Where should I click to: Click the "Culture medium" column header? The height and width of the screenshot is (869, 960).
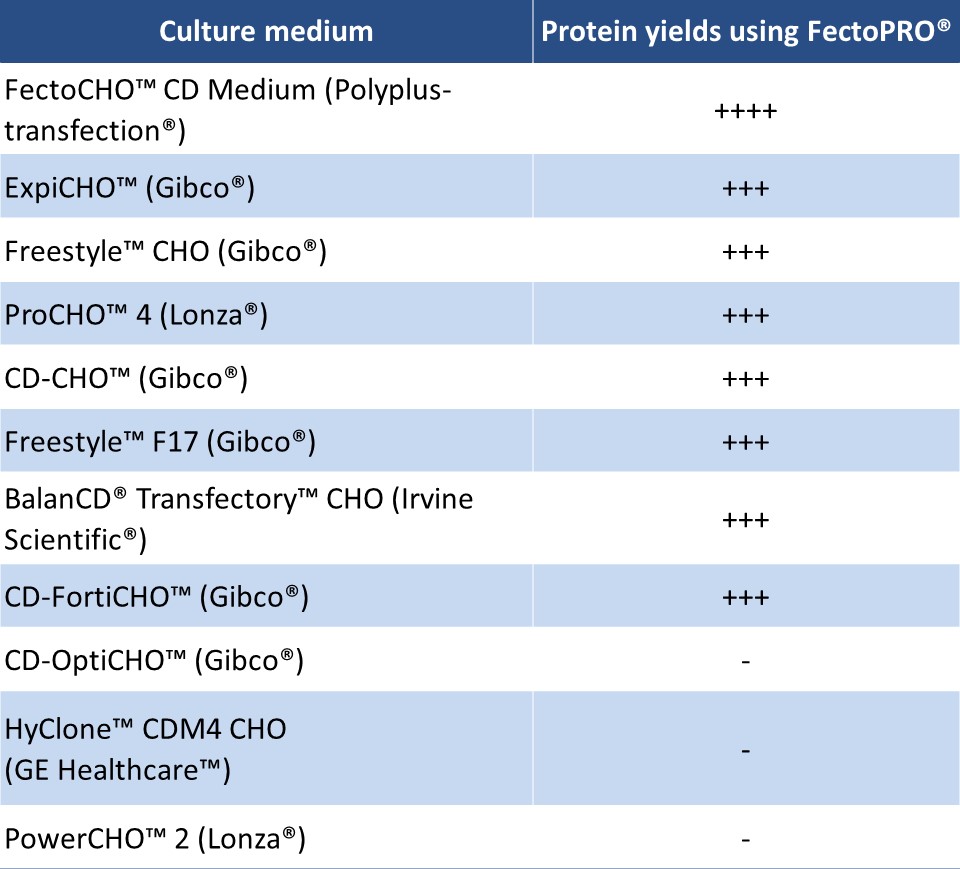[266, 31]
